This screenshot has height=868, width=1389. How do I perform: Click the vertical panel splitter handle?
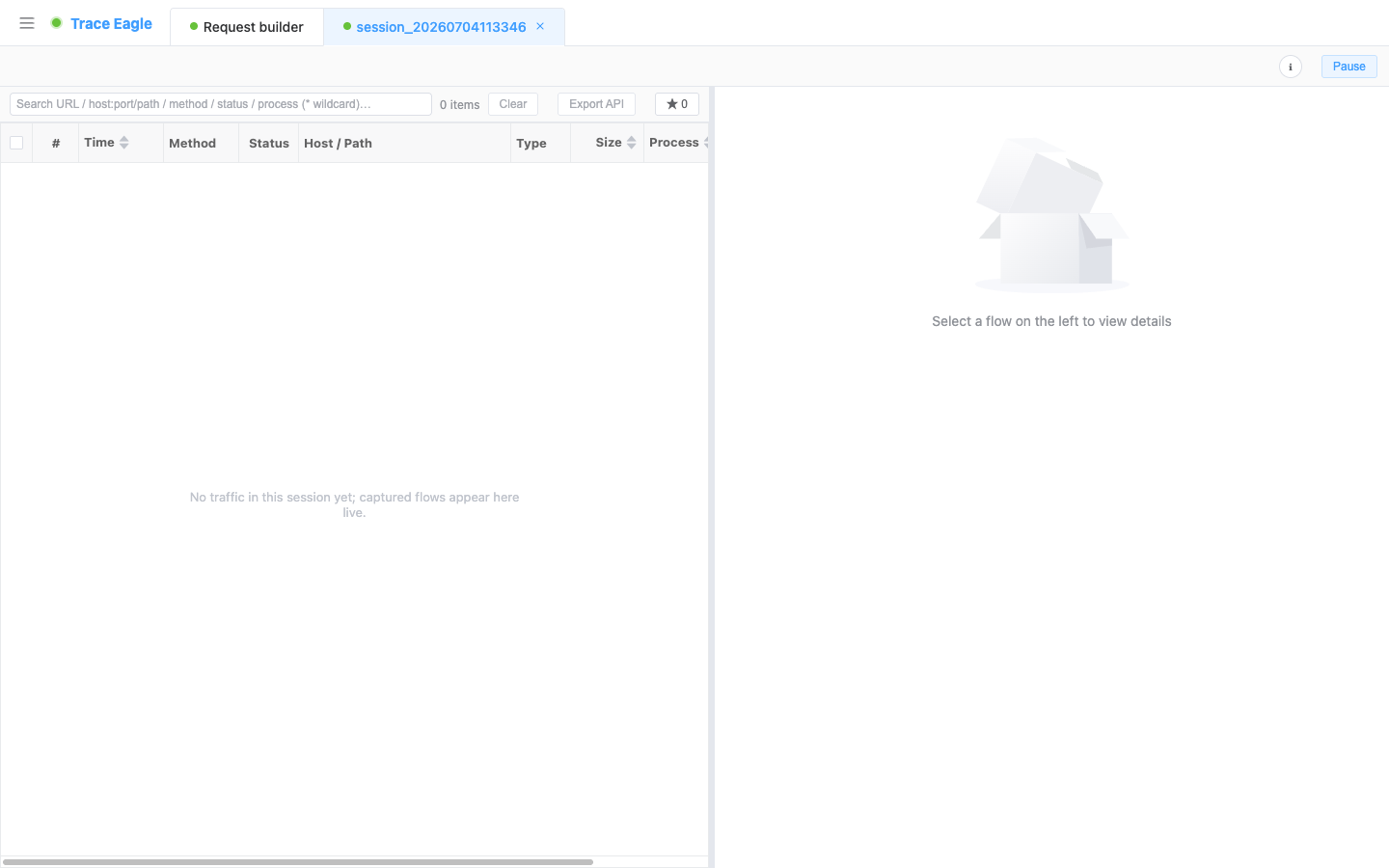tap(712, 477)
